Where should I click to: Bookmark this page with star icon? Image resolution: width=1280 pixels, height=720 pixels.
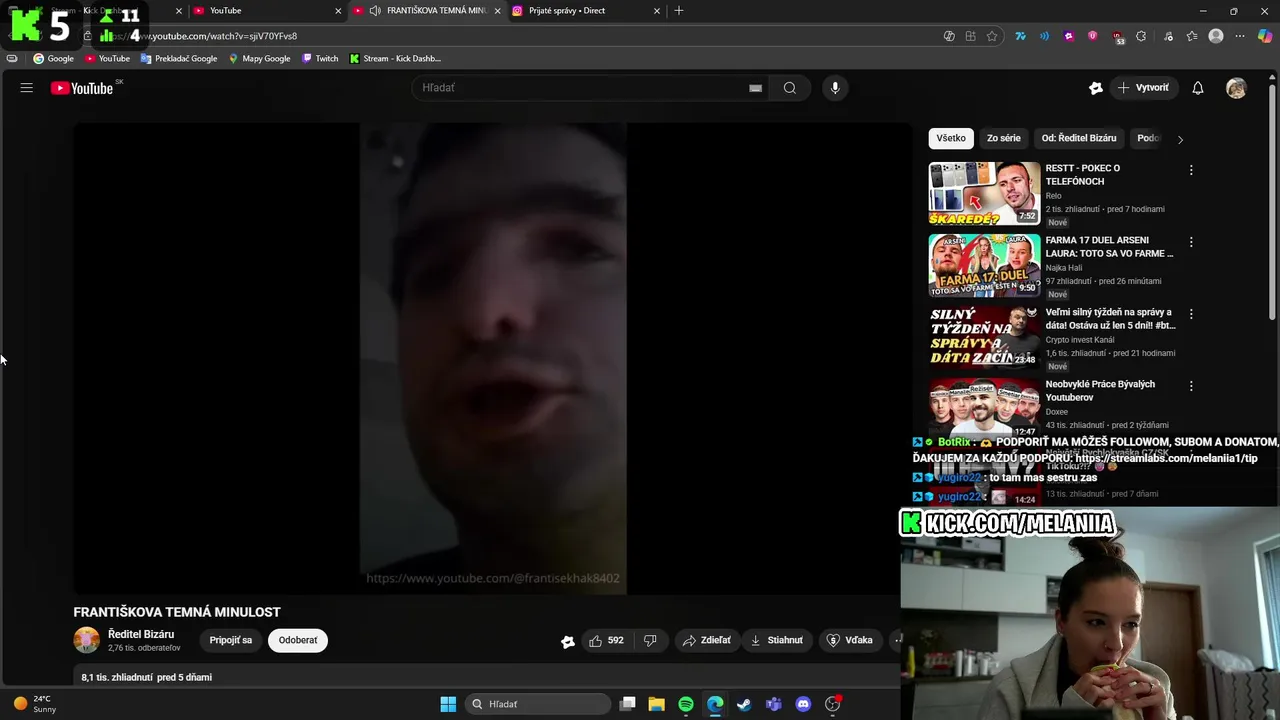[x=992, y=36]
